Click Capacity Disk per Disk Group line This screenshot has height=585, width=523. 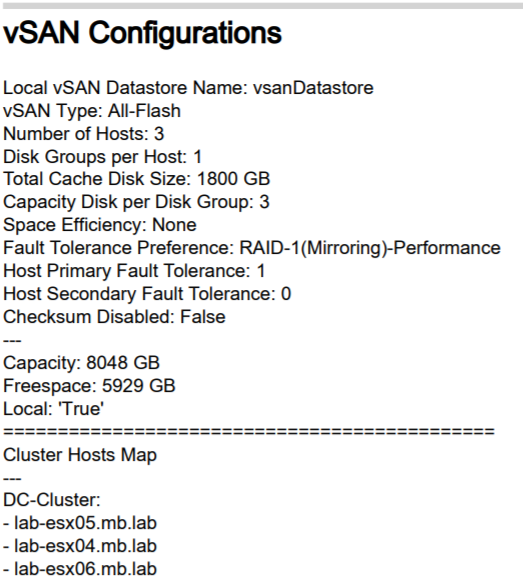[136, 202]
